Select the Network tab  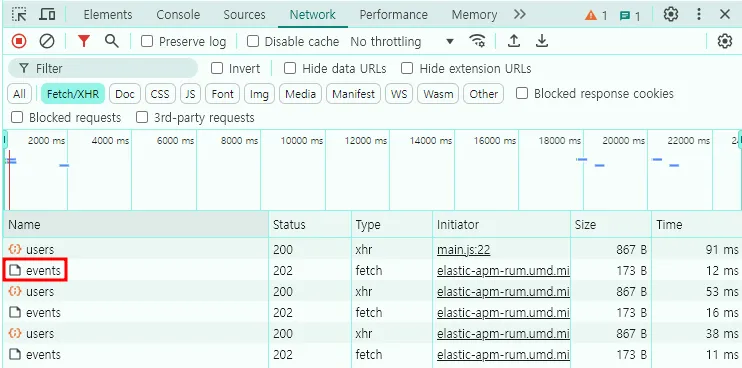313,15
